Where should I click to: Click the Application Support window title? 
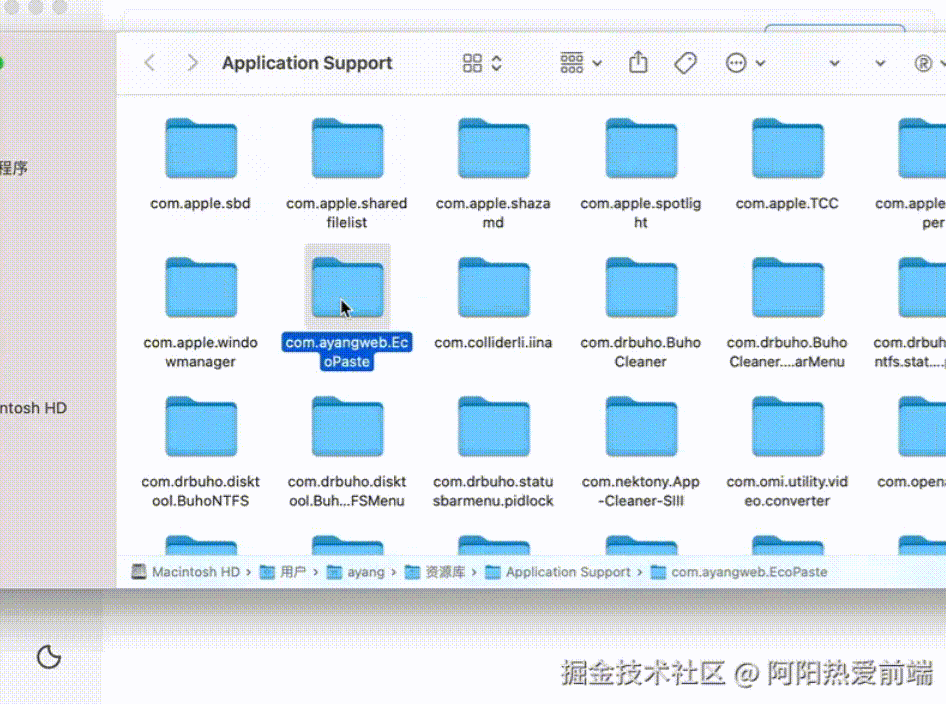click(307, 63)
